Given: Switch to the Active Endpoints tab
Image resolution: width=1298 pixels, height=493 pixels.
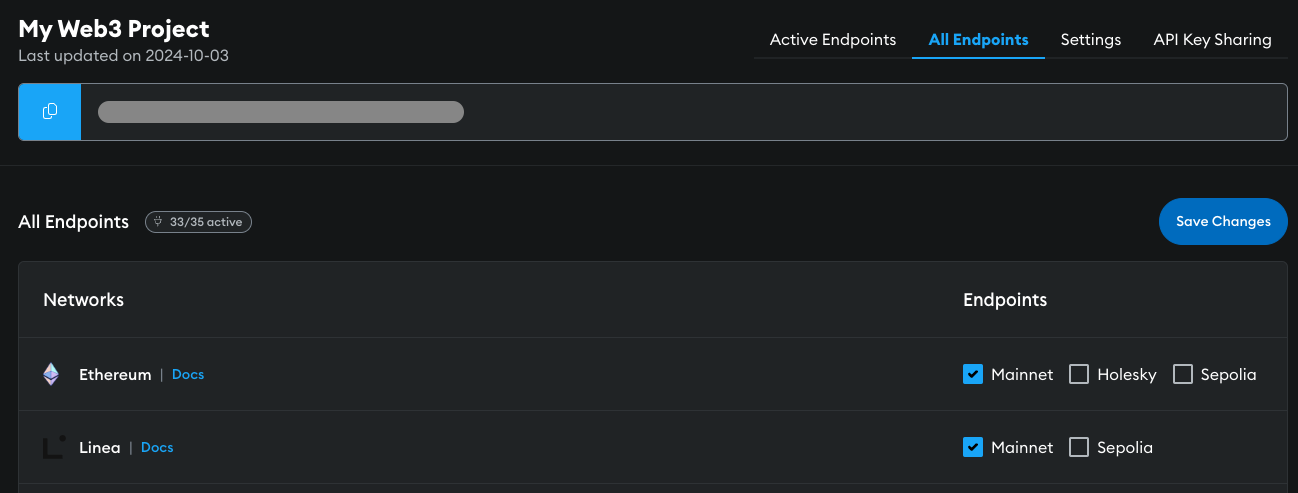Looking at the screenshot, I should click(833, 40).
